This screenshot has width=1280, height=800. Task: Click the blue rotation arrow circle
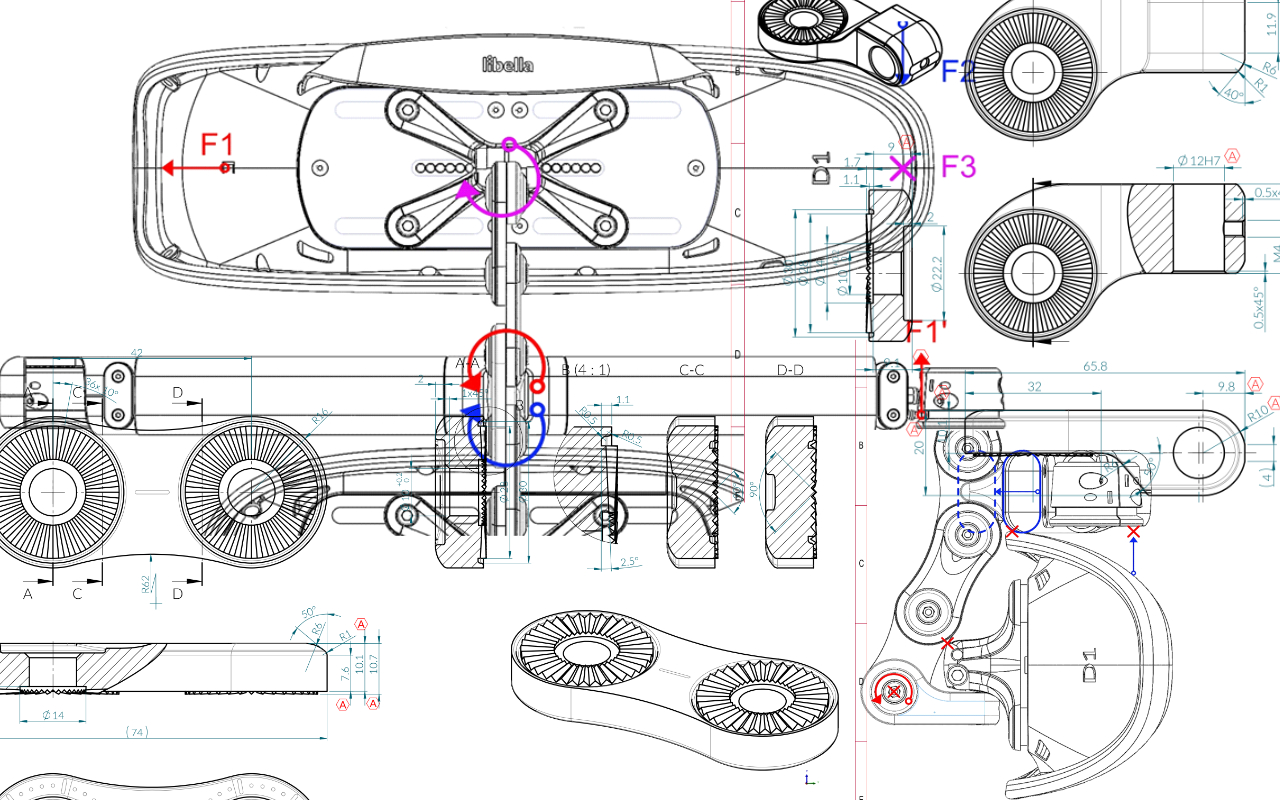(x=507, y=436)
